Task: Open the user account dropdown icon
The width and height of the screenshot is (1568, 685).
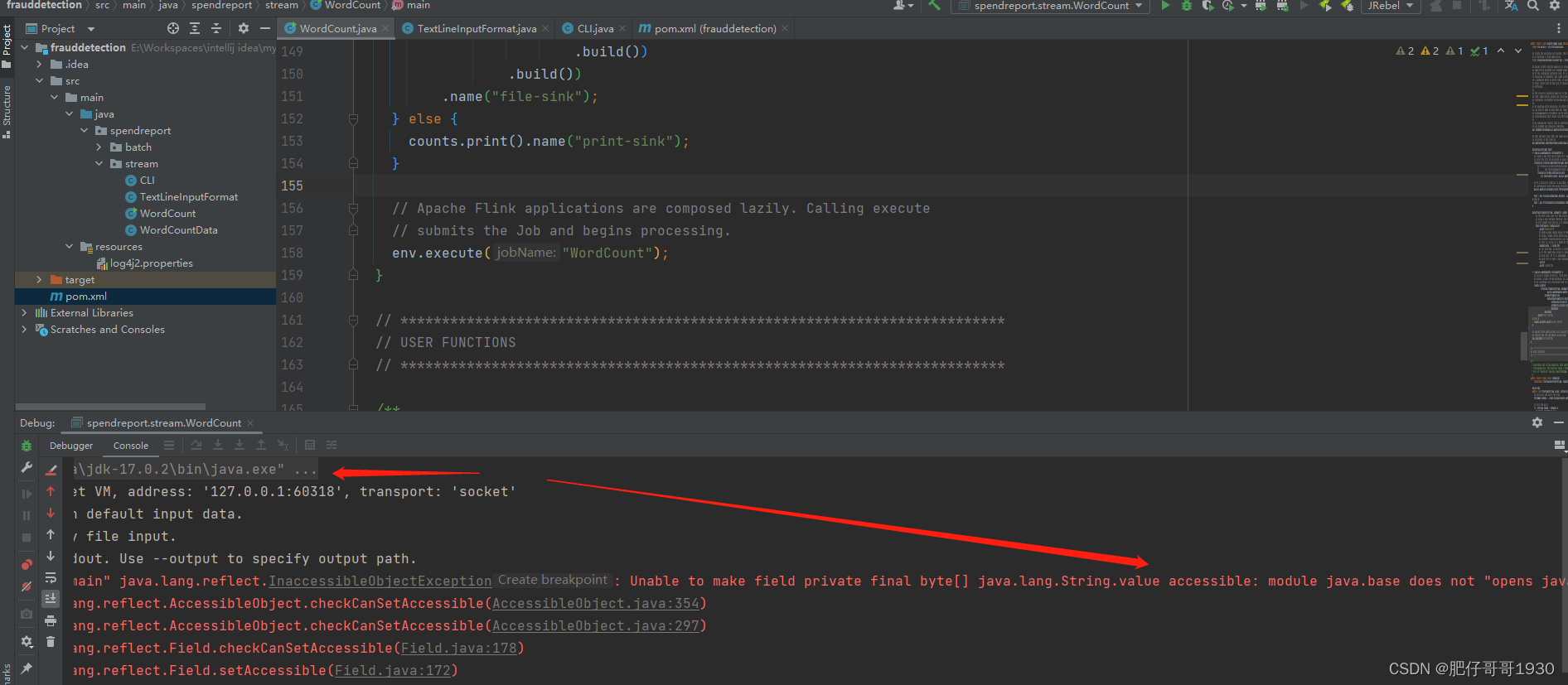Action: (903, 6)
